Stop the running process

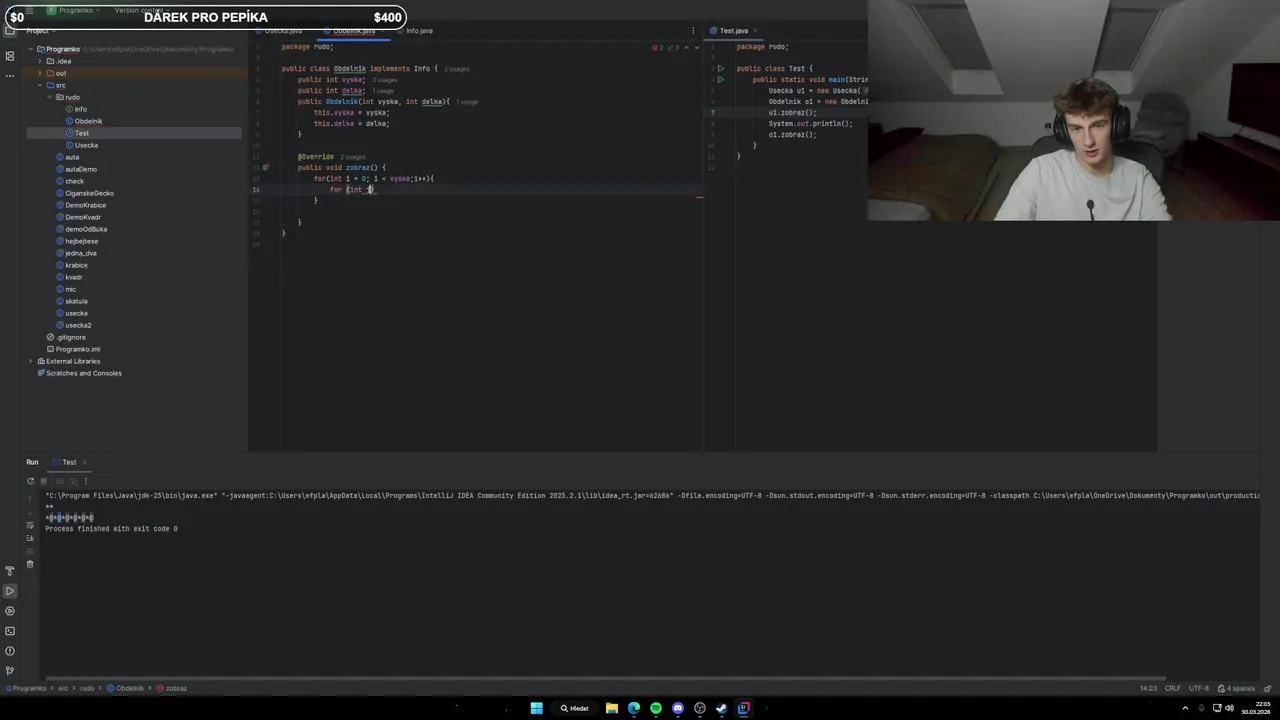pos(43,481)
